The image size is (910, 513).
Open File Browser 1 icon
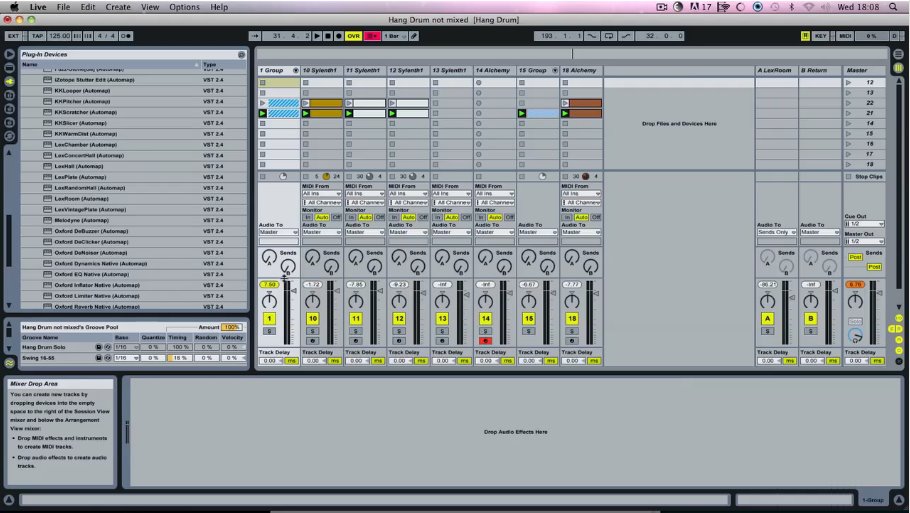10,95
